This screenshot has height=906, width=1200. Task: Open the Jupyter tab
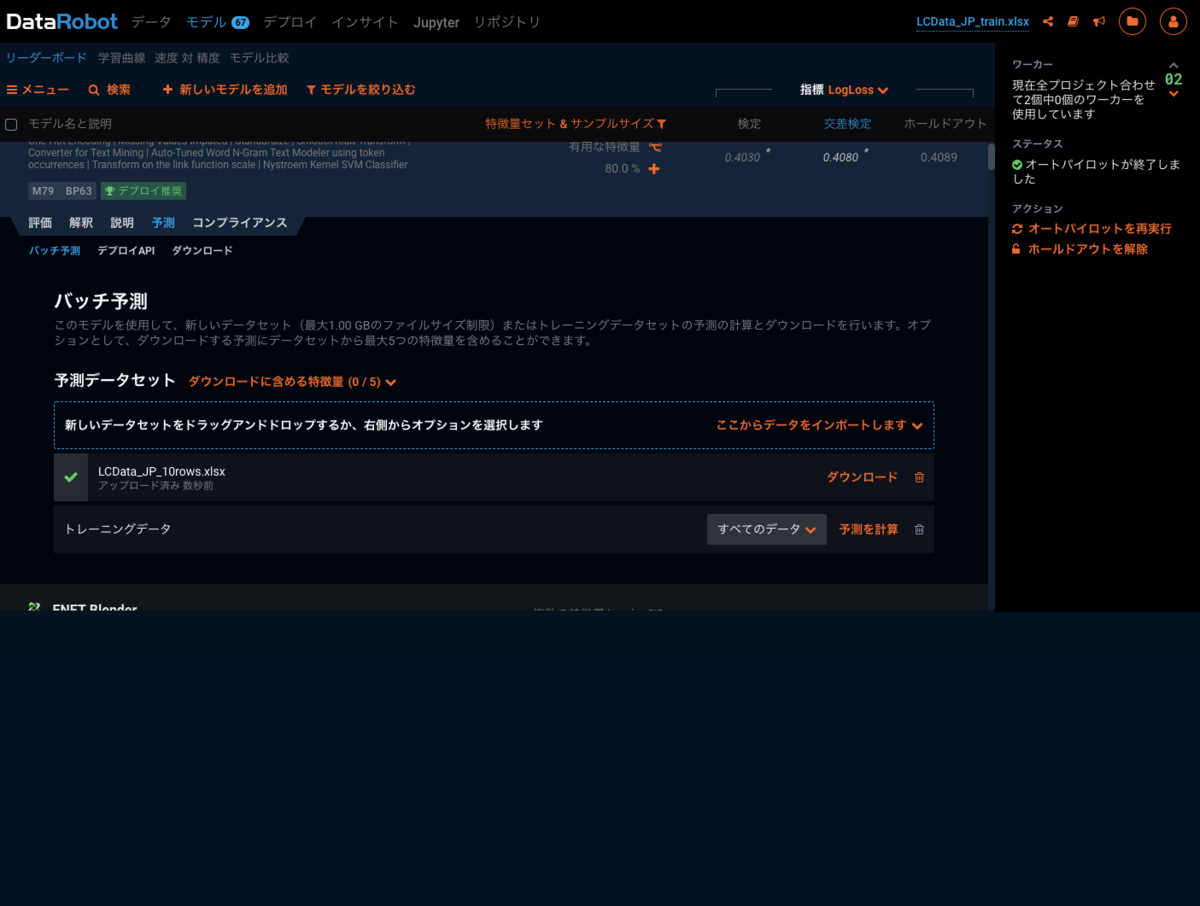click(x=437, y=22)
